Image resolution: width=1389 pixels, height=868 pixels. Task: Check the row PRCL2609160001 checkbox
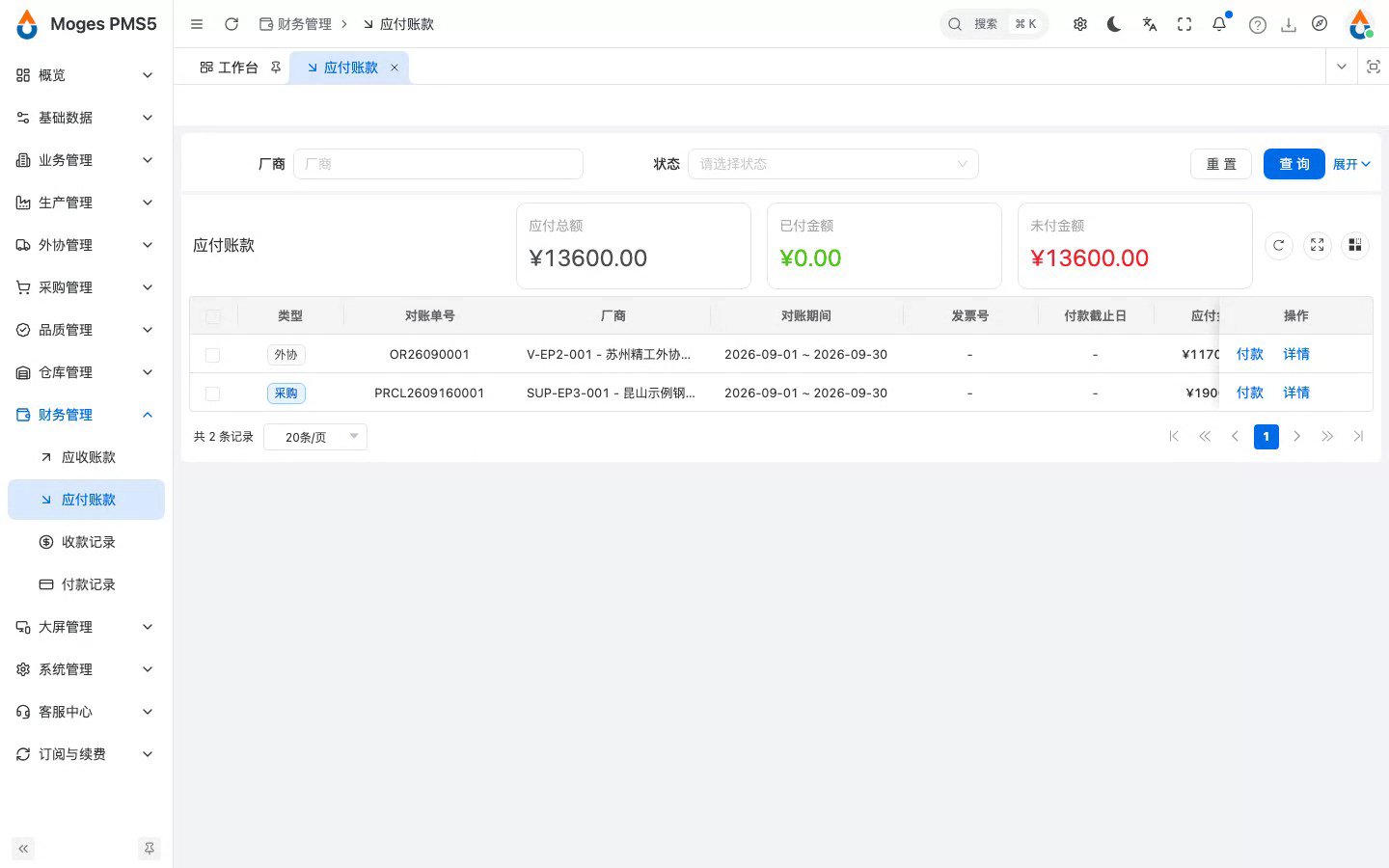213,393
